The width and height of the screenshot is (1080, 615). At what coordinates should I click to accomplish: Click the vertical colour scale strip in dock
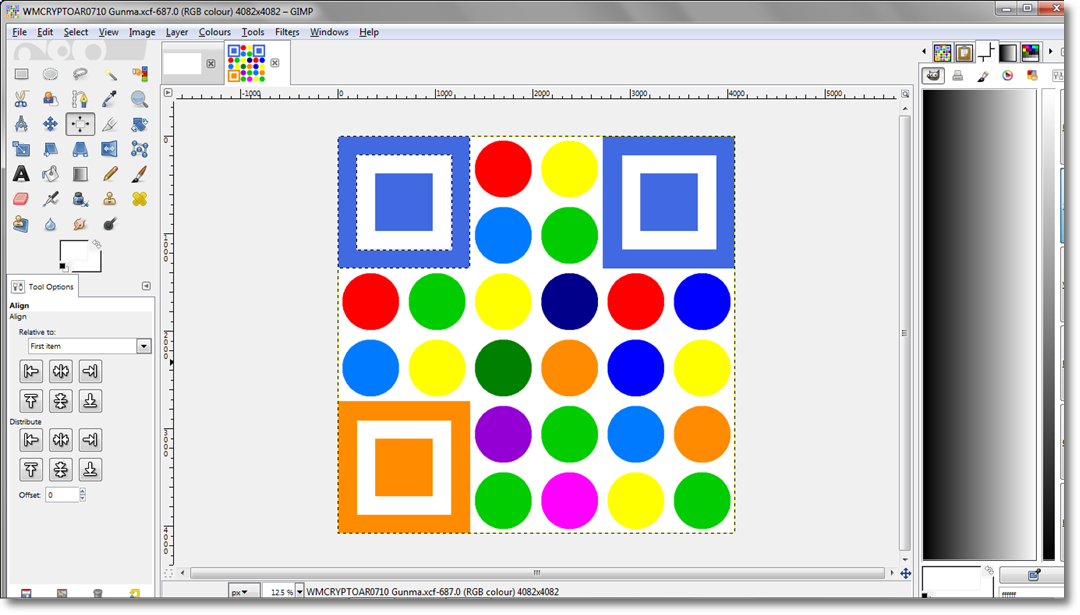[1048, 324]
